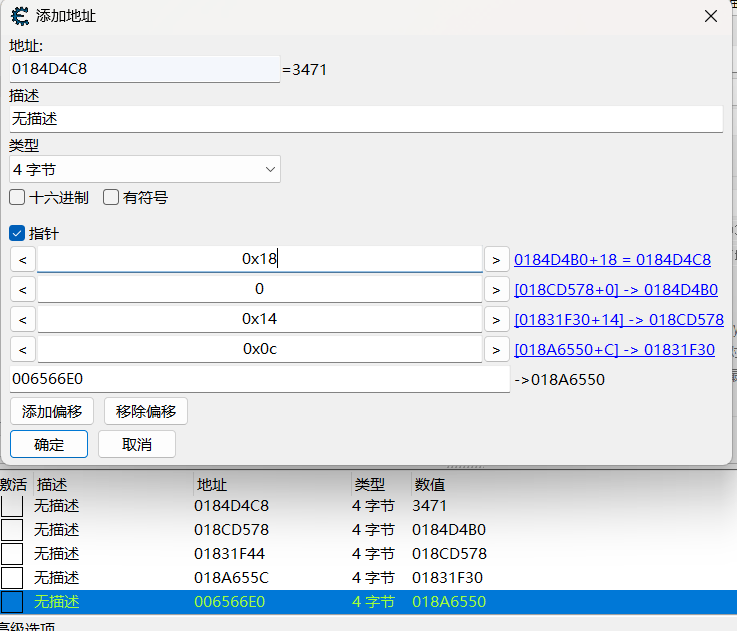The width and height of the screenshot is (737, 631).
Task: Enable the 有符号 checkbox
Action: (x=111, y=197)
